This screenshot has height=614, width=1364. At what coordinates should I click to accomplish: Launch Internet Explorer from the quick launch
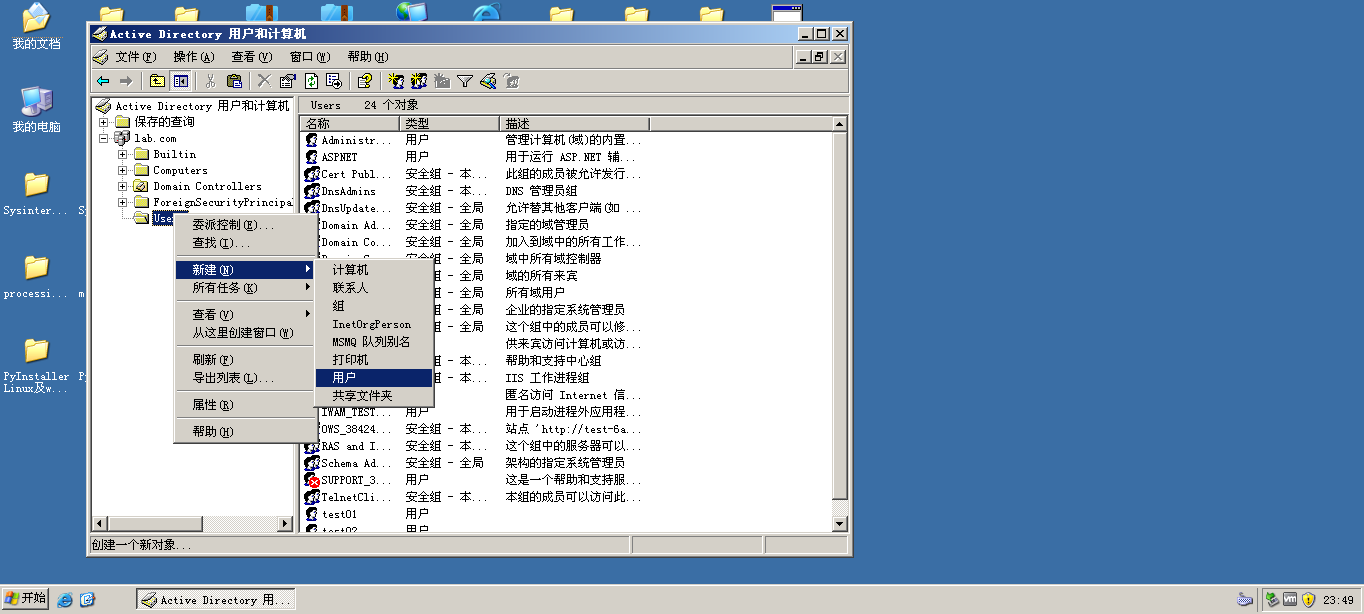66,600
